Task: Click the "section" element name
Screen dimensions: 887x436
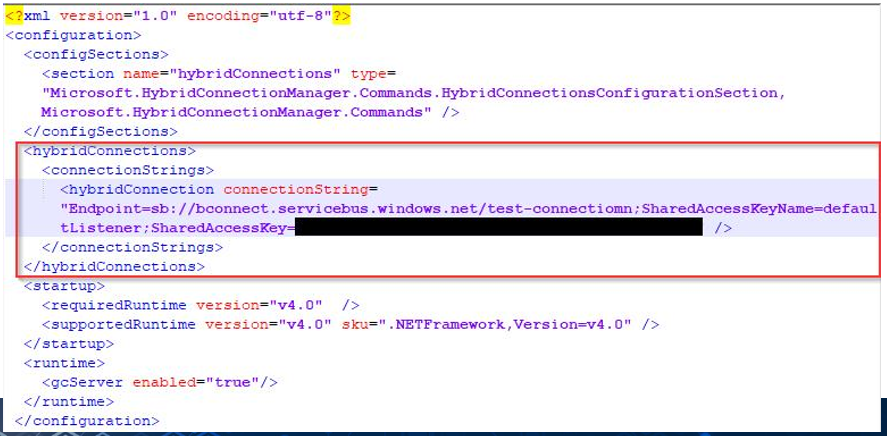Action: coord(82,74)
